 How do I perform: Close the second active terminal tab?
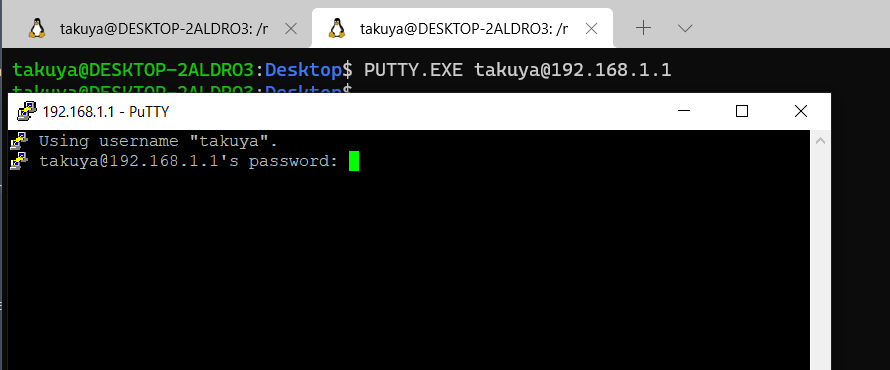(x=591, y=28)
